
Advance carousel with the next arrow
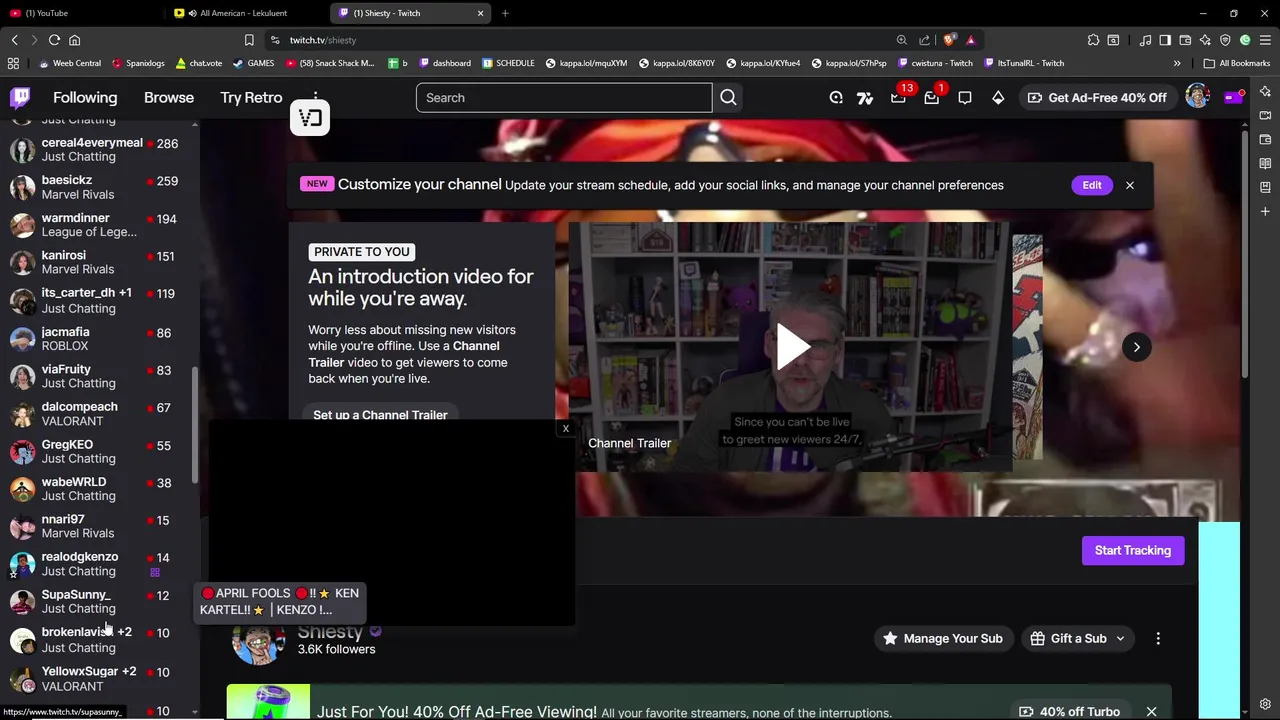point(1136,347)
